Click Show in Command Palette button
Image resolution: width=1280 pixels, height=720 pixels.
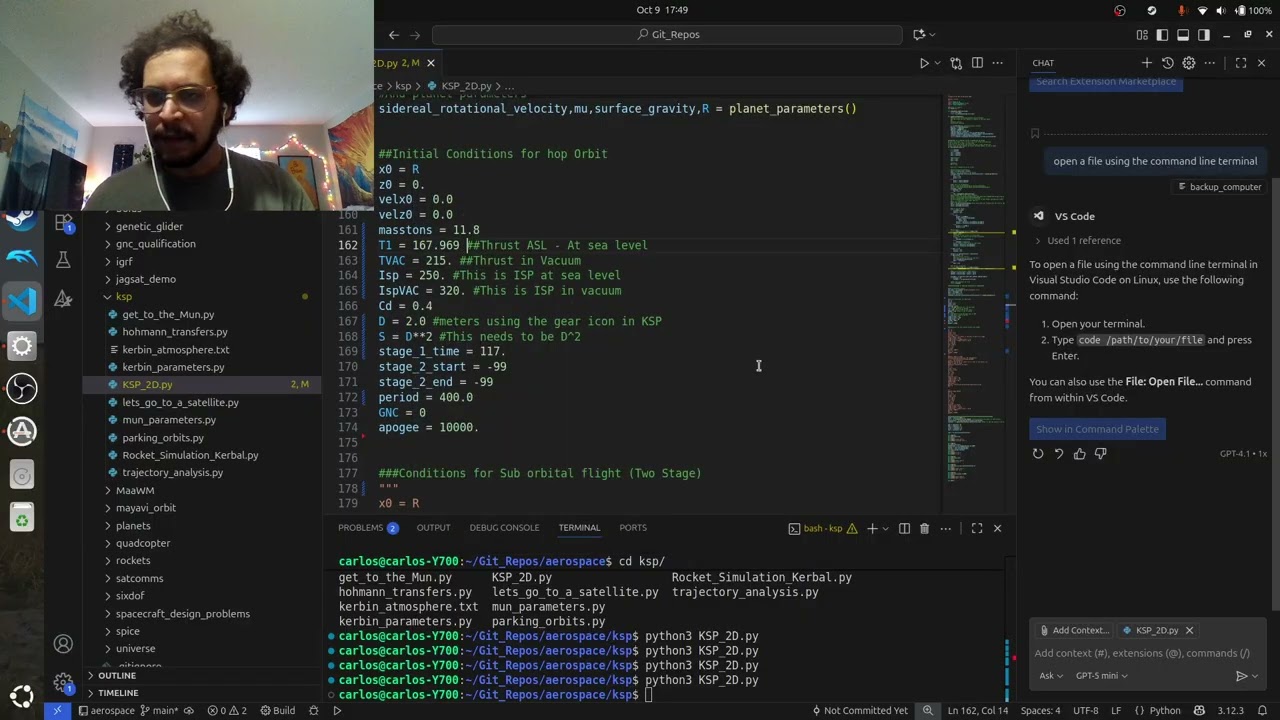point(1097,429)
